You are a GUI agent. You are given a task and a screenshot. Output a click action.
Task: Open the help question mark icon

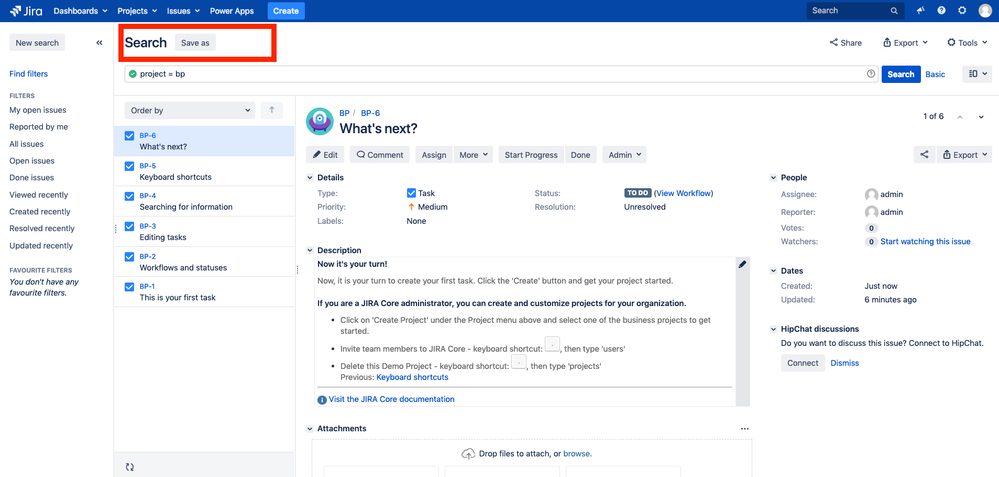click(942, 11)
